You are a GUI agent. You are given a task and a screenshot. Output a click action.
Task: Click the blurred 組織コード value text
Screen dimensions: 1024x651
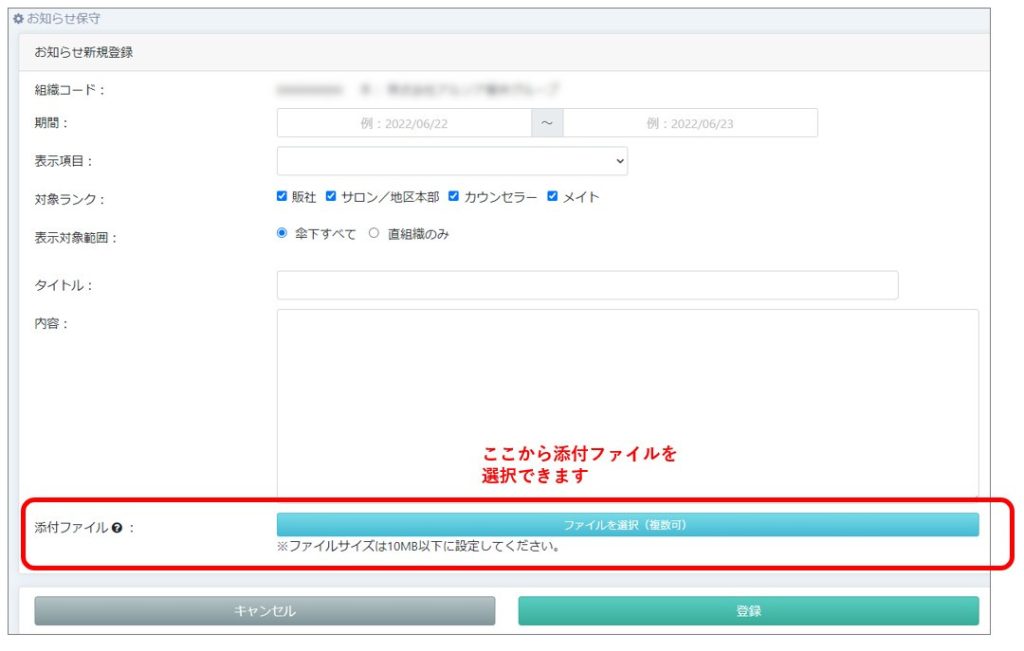pyautogui.click(x=418, y=90)
